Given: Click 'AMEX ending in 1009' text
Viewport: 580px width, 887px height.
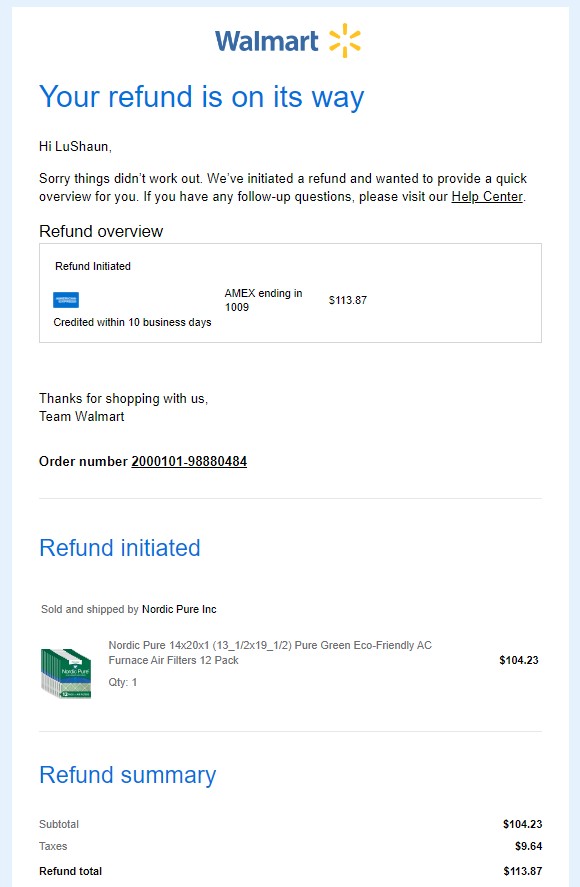Looking at the screenshot, I should point(263,300).
